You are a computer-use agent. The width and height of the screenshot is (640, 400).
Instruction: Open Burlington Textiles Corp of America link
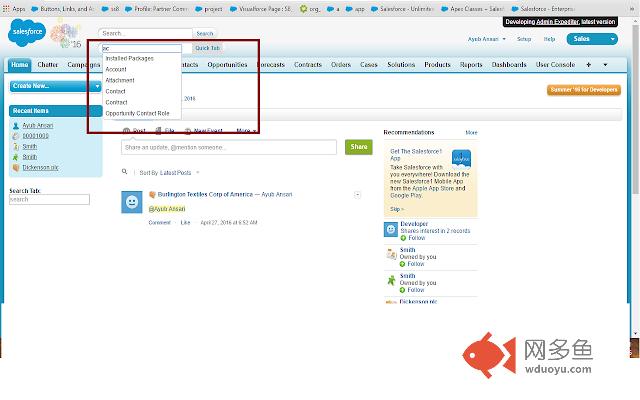205,194
